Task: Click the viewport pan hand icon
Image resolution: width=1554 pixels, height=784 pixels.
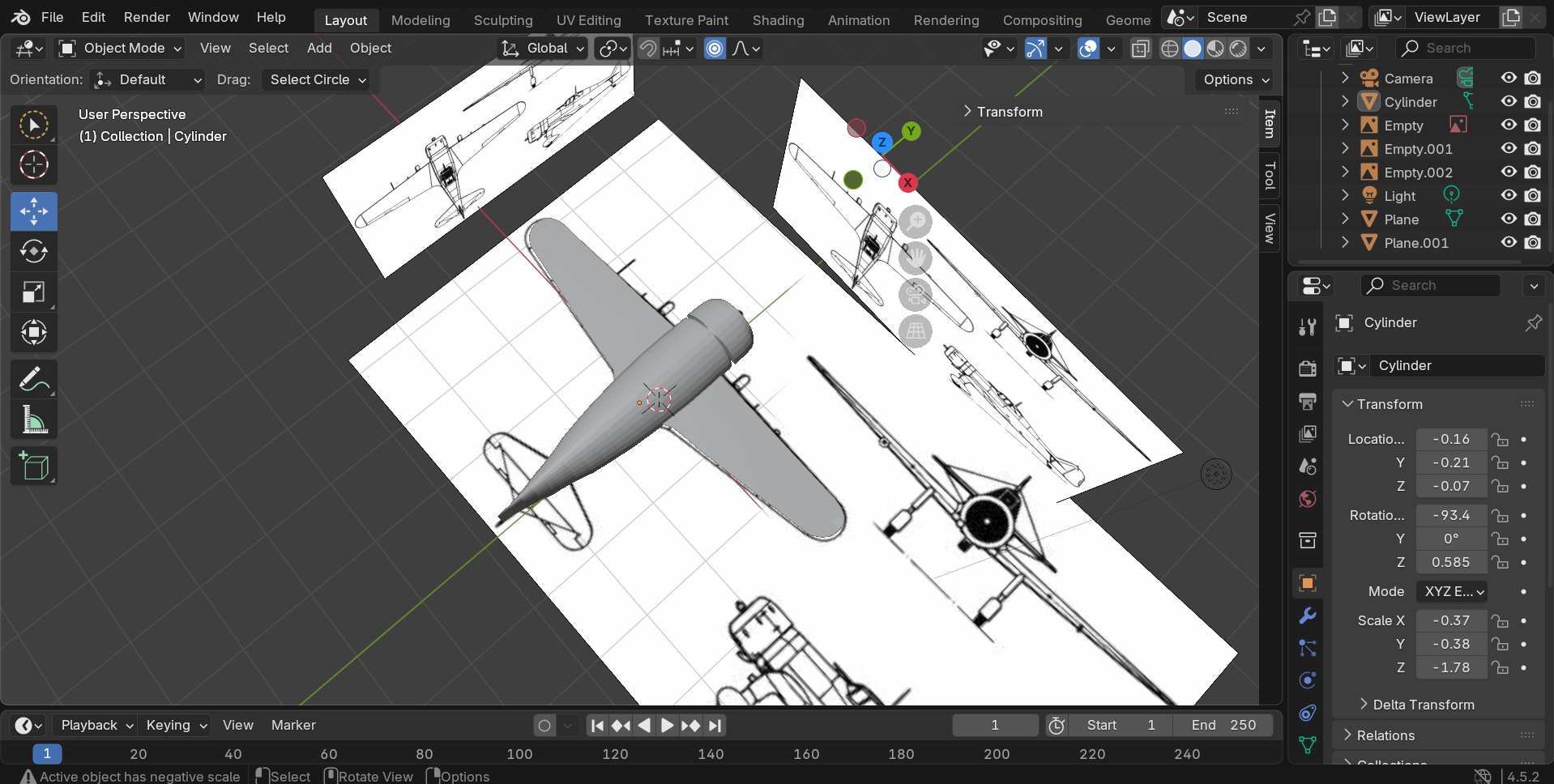Action: pos(916,258)
